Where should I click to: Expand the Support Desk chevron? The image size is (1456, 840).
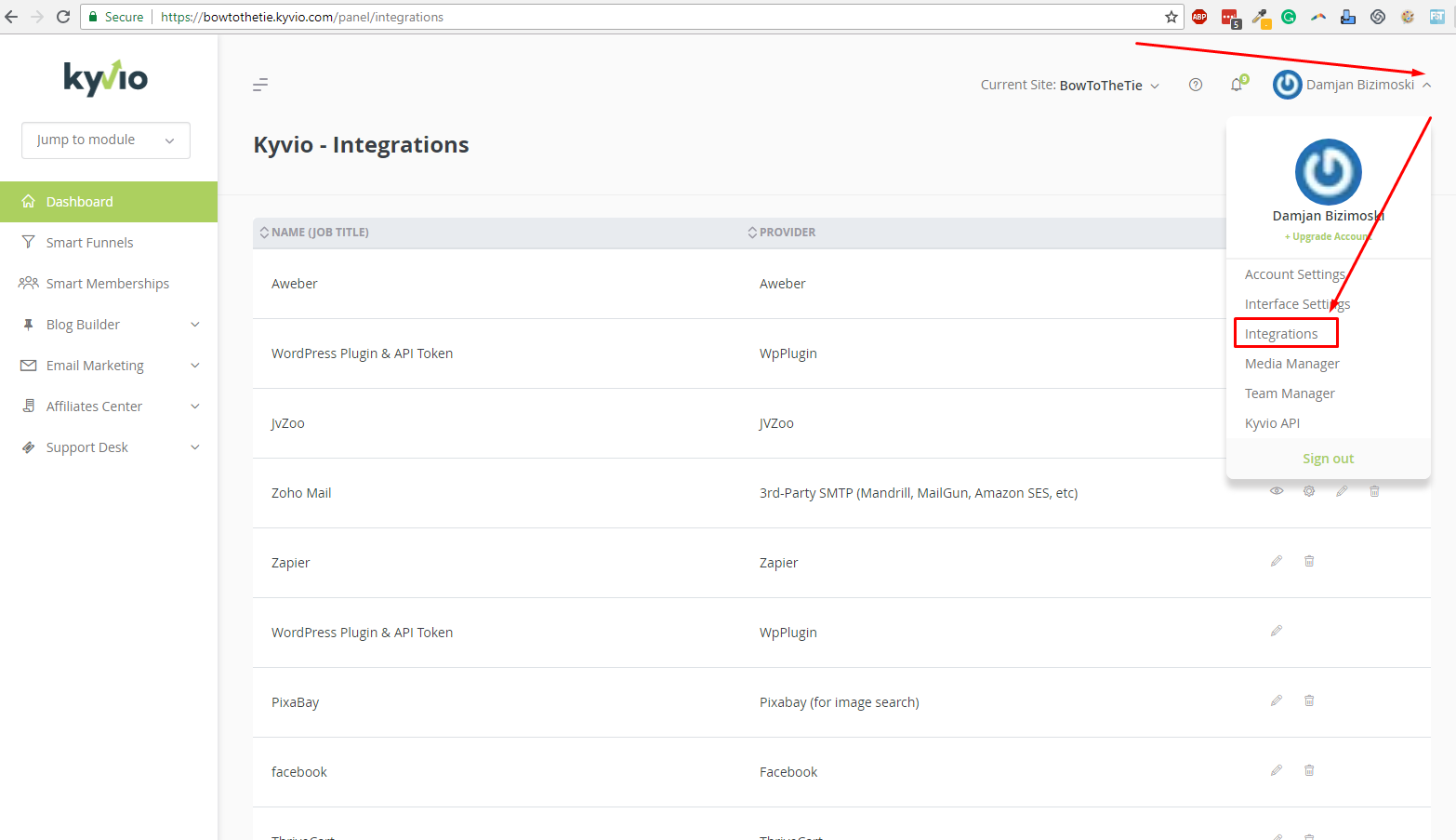pyautogui.click(x=195, y=447)
